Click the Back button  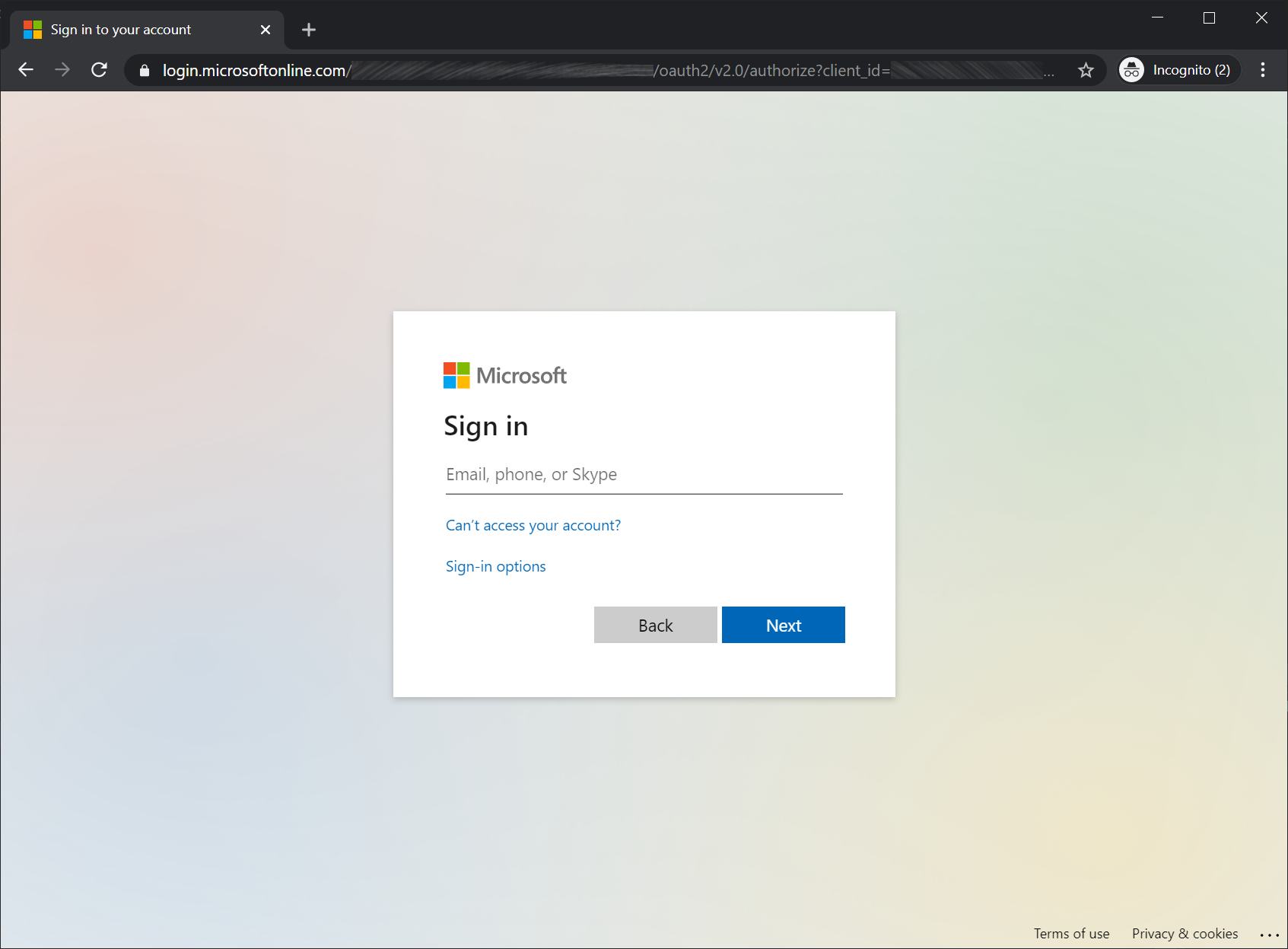655,625
